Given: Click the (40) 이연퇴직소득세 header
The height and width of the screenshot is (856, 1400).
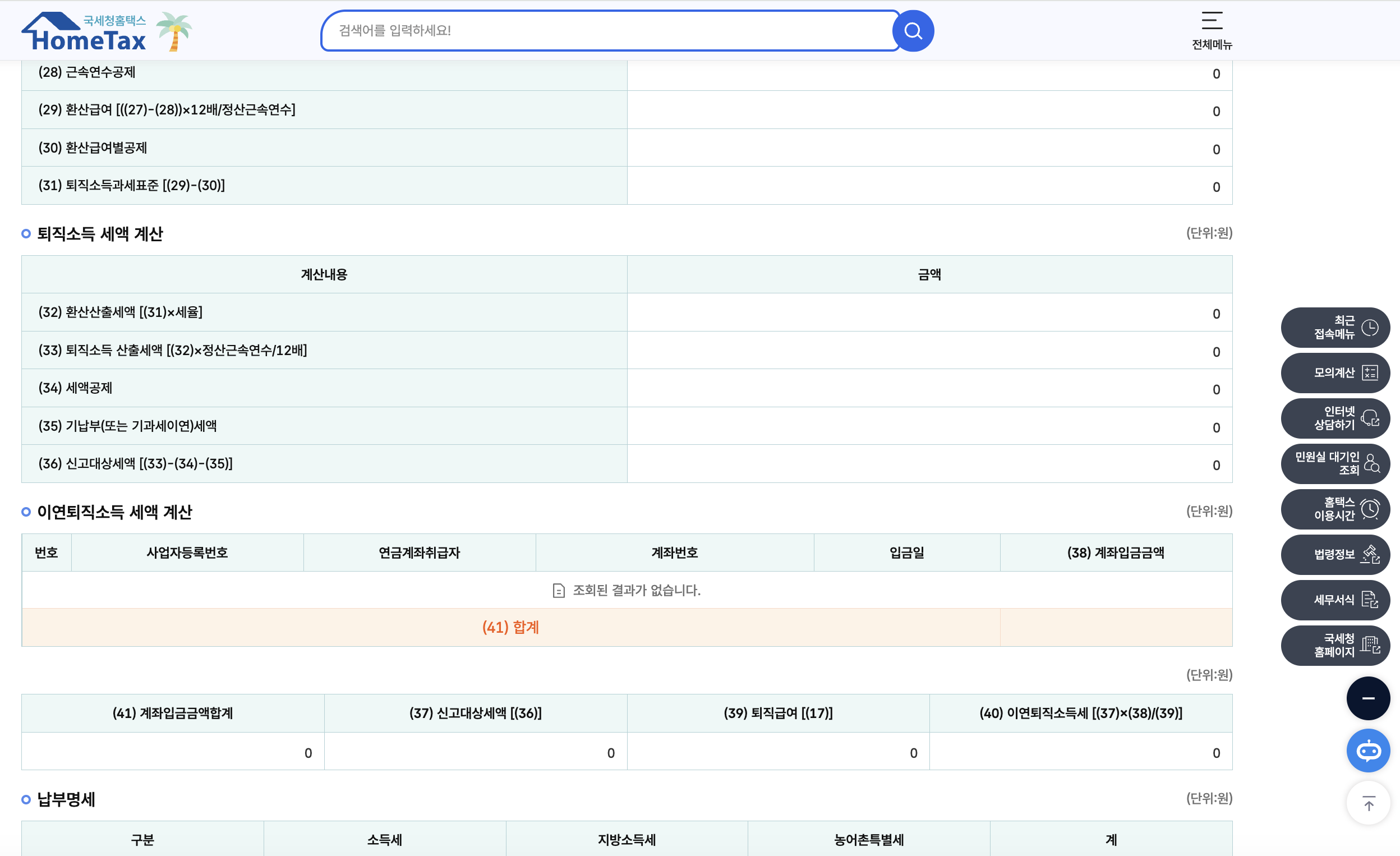Looking at the screenshot, I should click(1081, 714).
